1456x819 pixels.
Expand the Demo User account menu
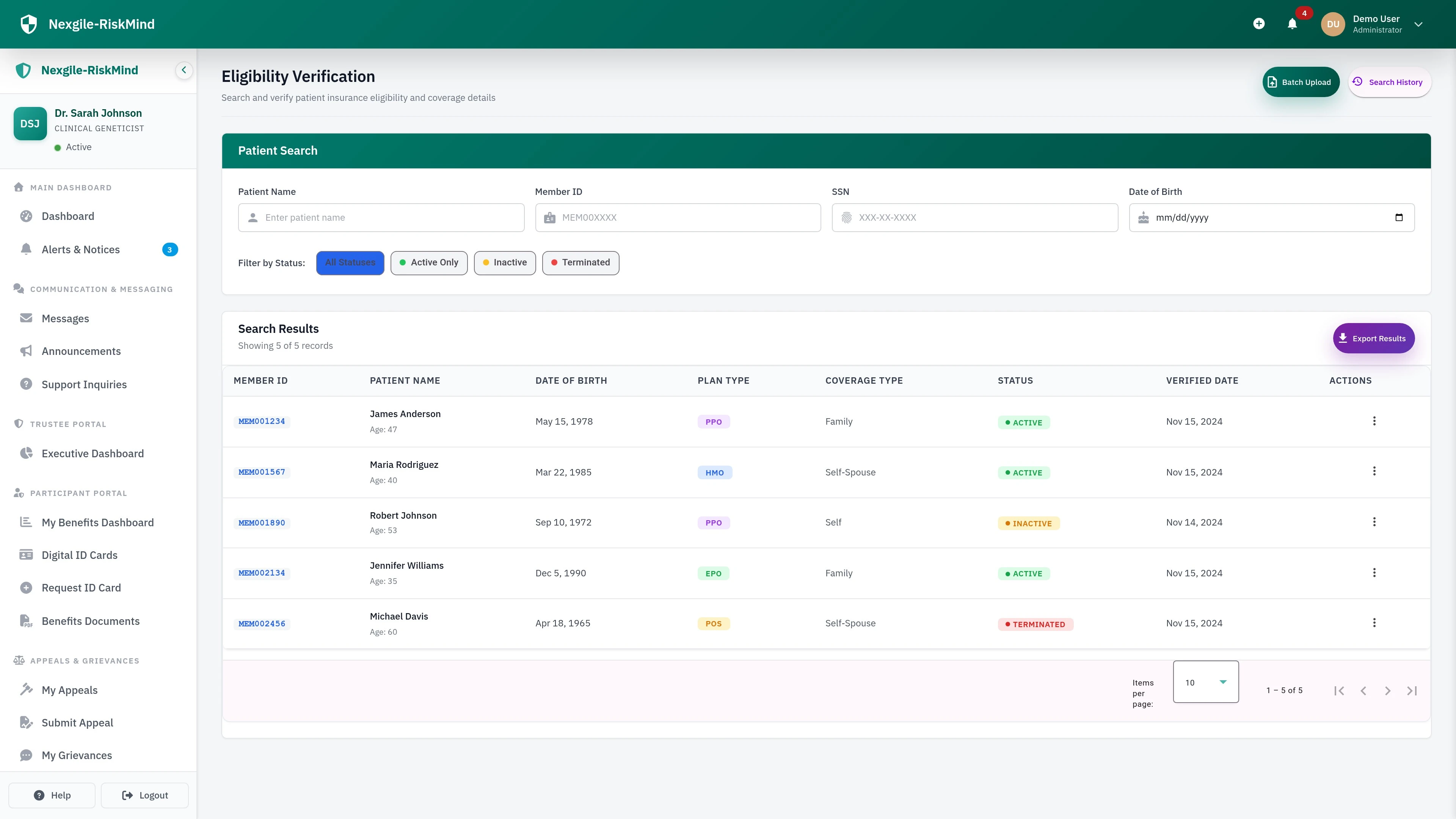click(x=1418, y=24)
